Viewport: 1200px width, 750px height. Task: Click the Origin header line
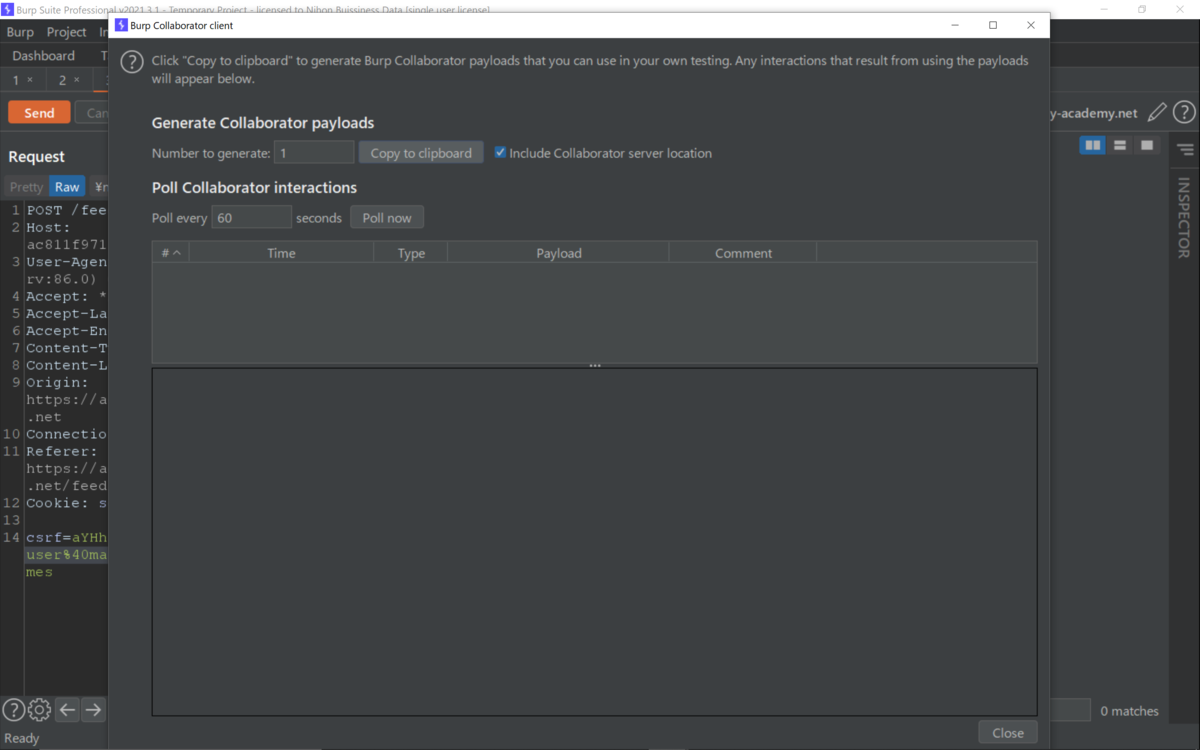tap(57, 382)
